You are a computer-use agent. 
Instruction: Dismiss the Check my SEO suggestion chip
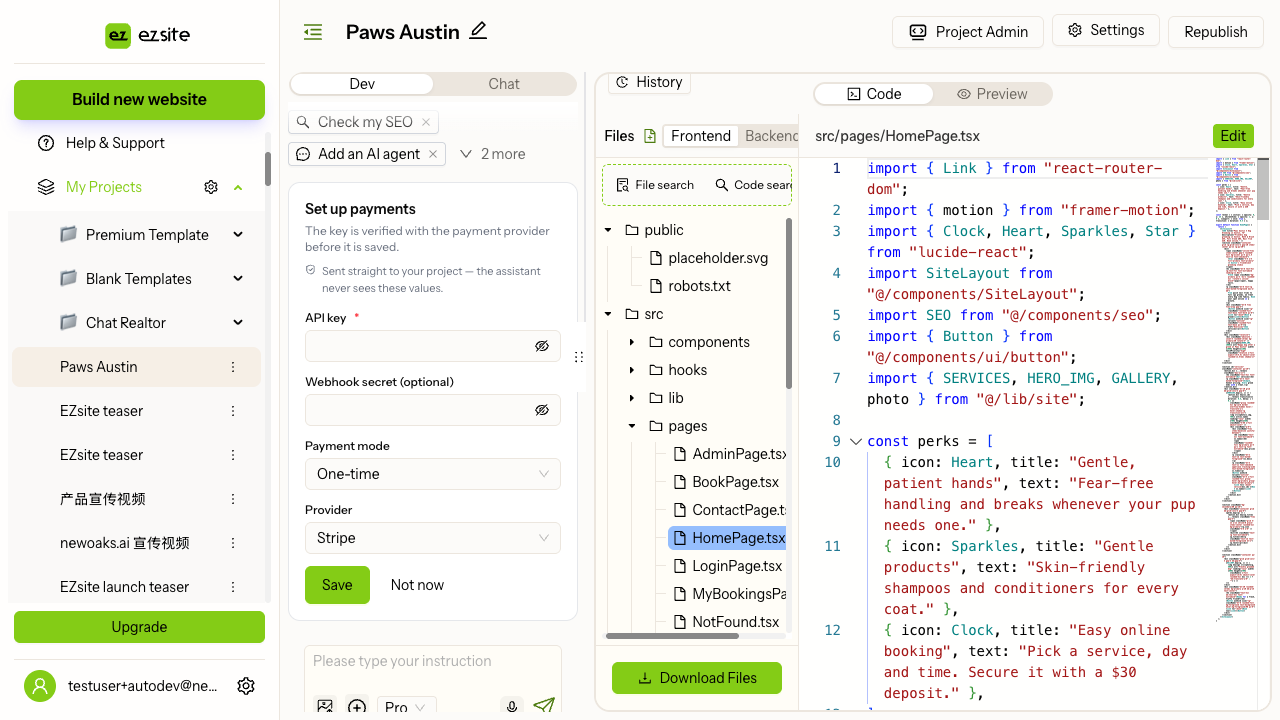426,122
